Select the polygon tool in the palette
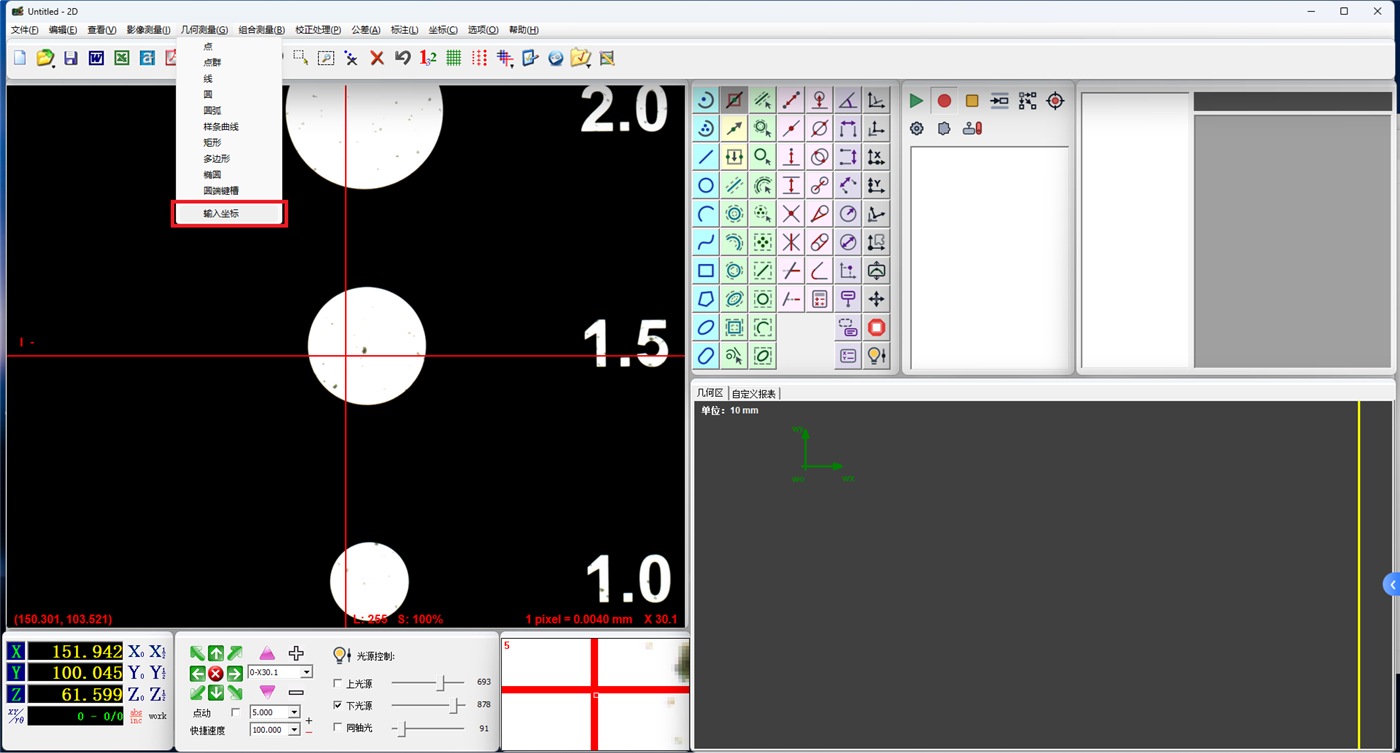The width and height of the screenshot is (1400, 753). (x=706, y=299)
